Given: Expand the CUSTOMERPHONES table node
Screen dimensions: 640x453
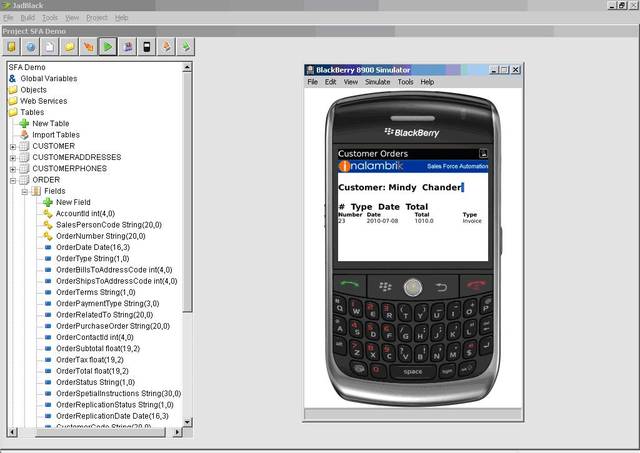Looking at the screenshot, I should tap(13, 169).
